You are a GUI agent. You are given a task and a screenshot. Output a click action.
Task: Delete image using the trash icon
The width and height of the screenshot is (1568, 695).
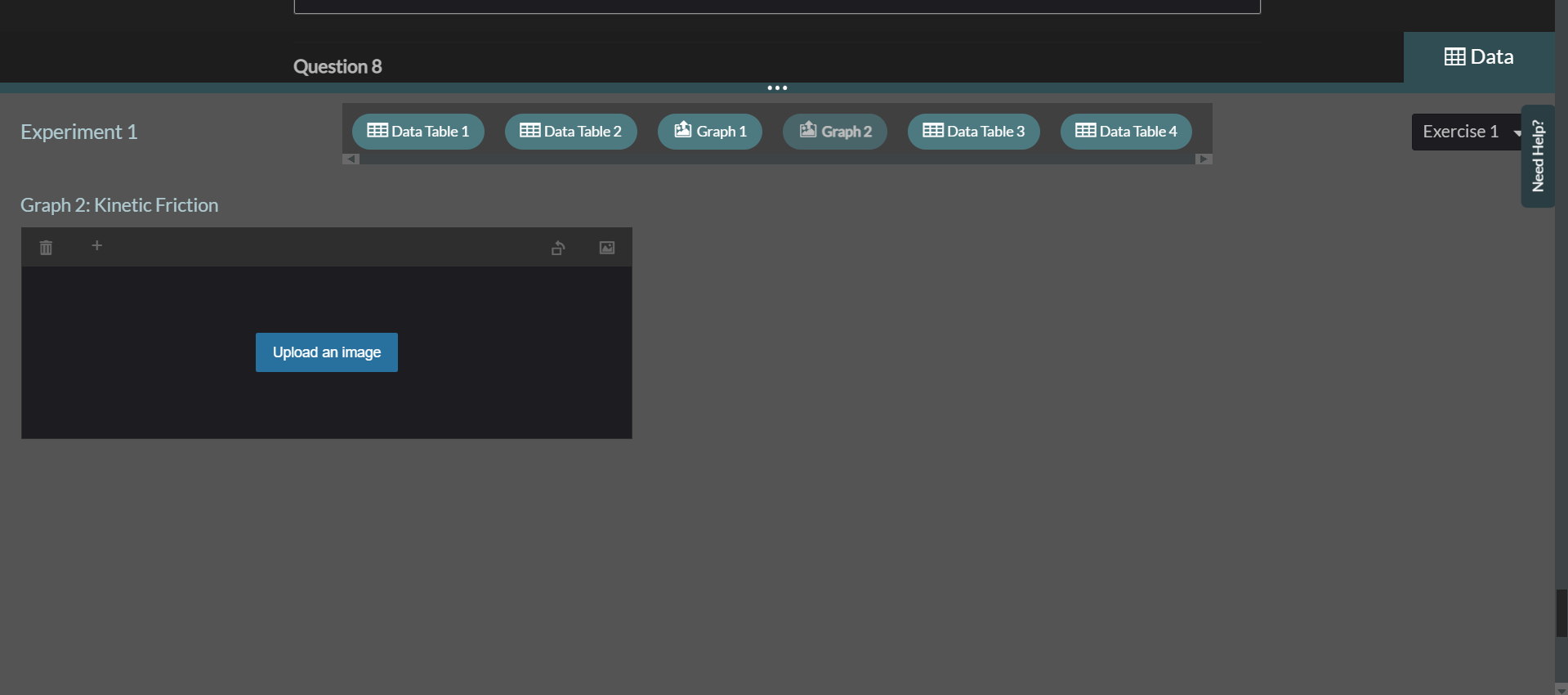point(46,247)
